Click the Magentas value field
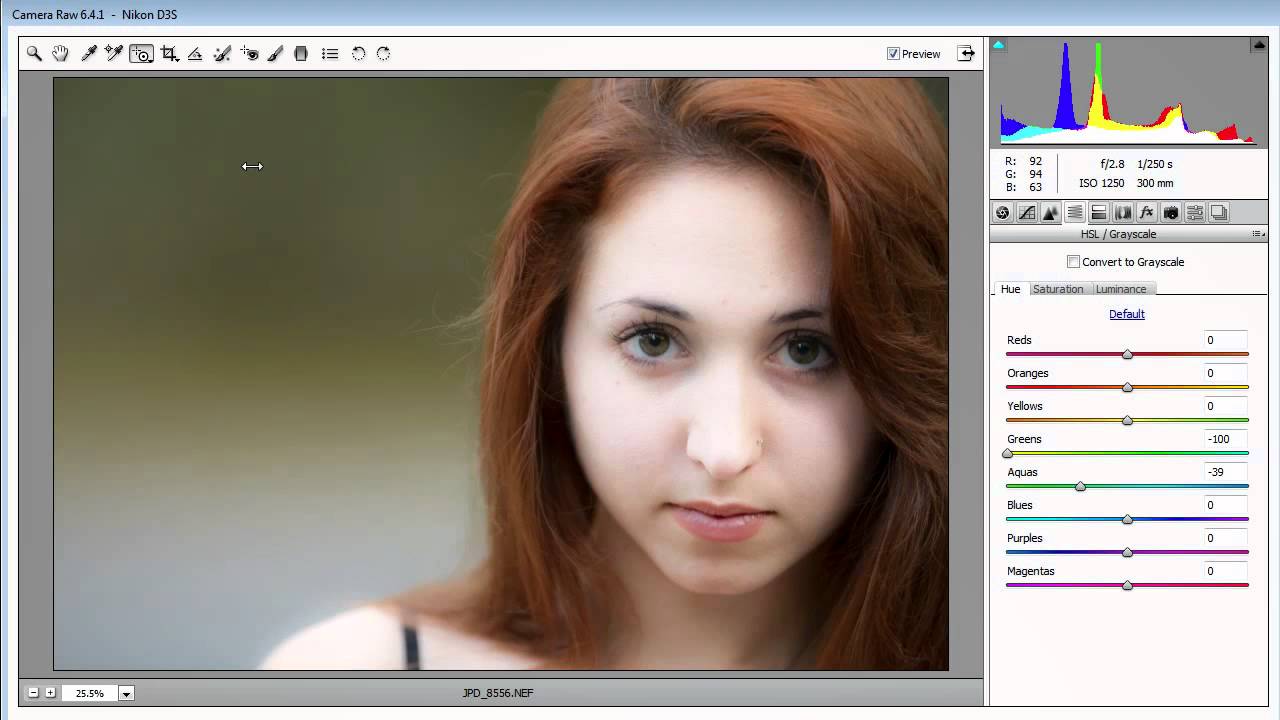Viewport: 1280px width, 720px height. coord(1225,571)
